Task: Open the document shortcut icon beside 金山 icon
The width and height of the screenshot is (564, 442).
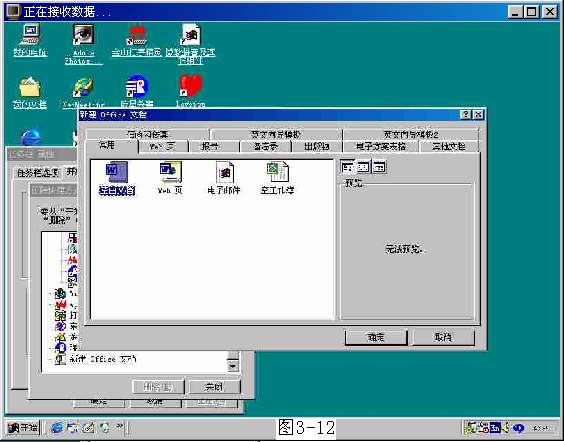Action: click(190, 44)
